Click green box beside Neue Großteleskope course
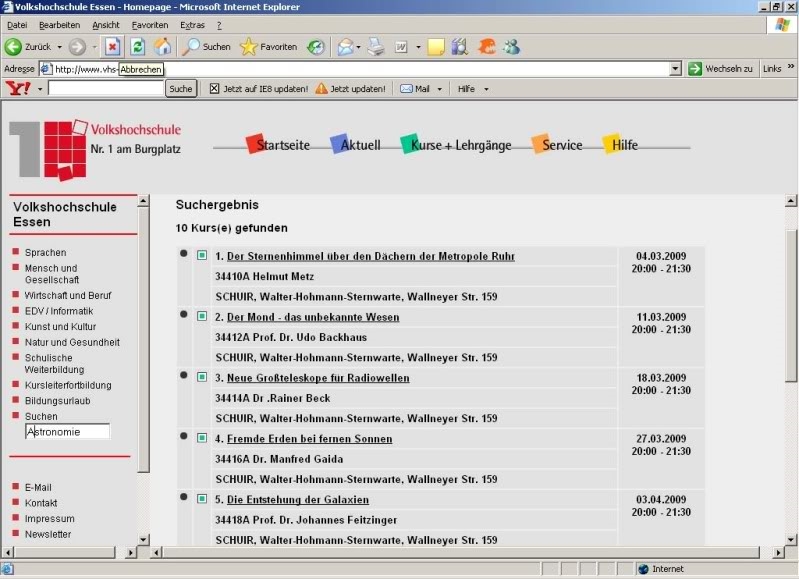The height and width of the screenshot is (579, 799). 202,378
